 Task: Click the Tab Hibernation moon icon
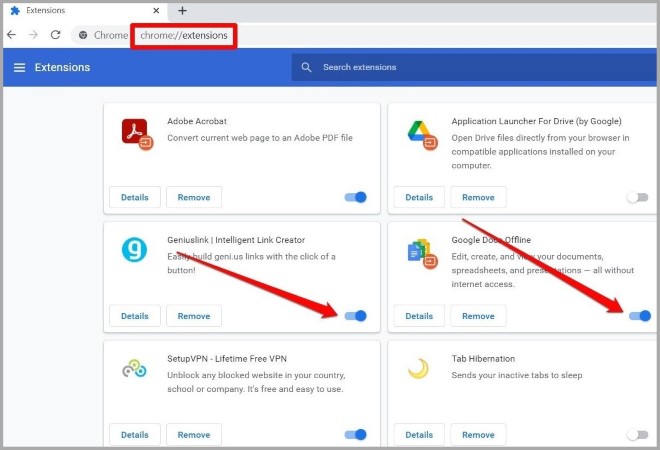(419, 368)
